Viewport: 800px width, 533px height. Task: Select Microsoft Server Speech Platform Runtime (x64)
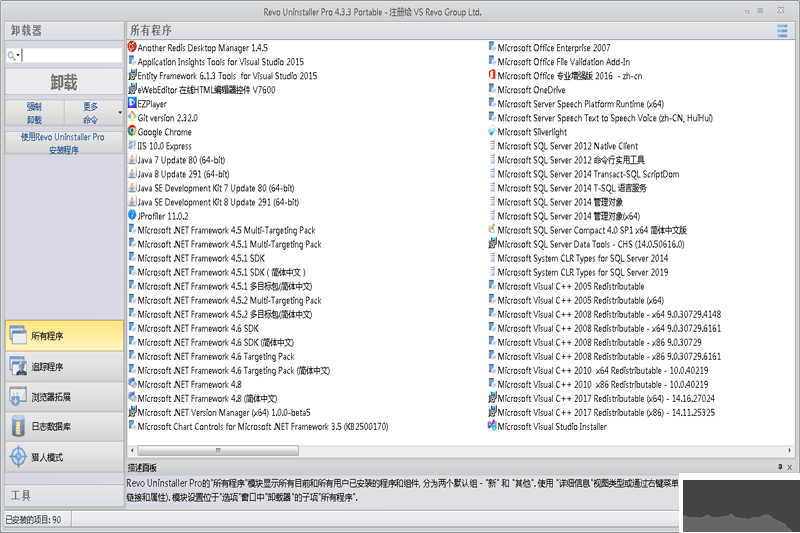click(x=576, y=103)
